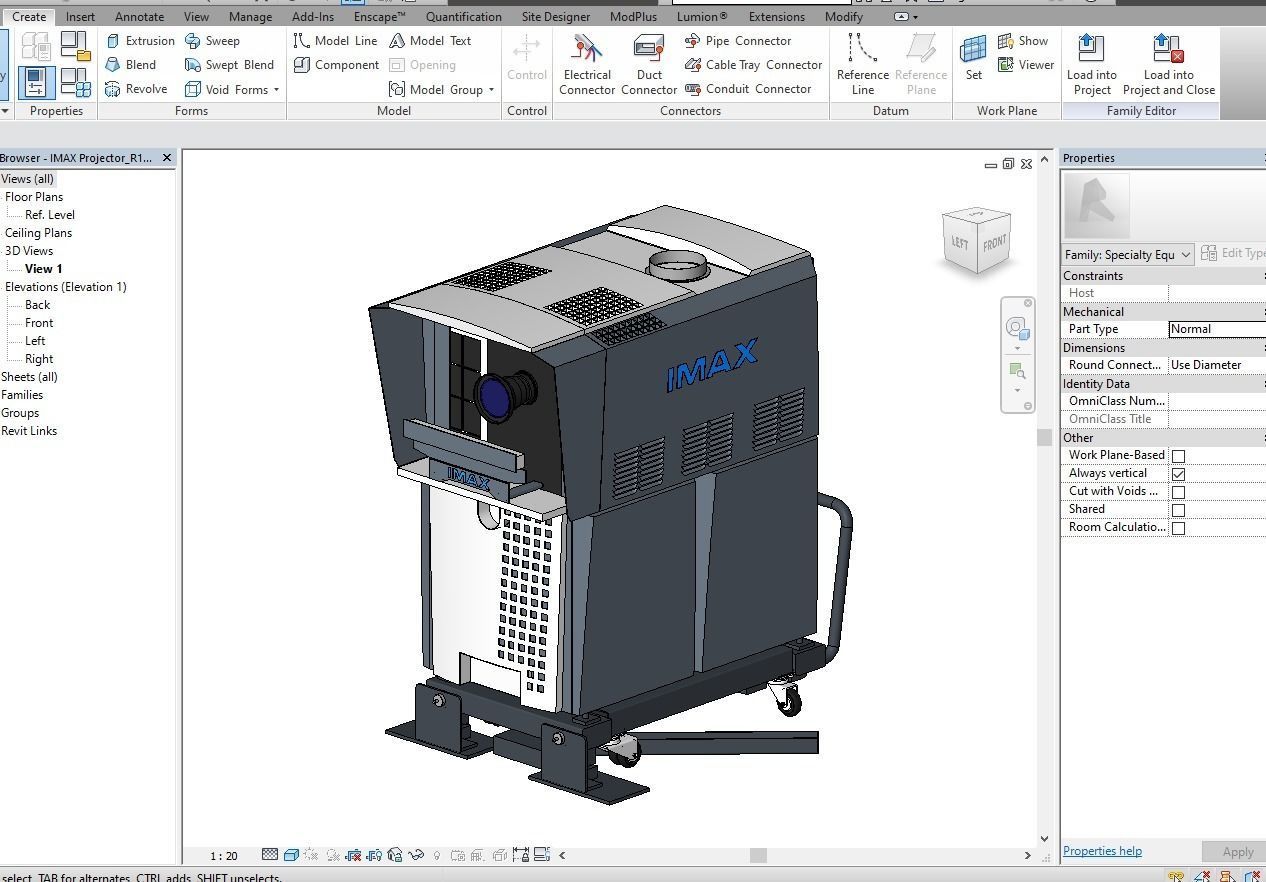Toggle Crop View in view control bar
Viewport: 1266px width, 882px height.
click(x=352, y=855)
